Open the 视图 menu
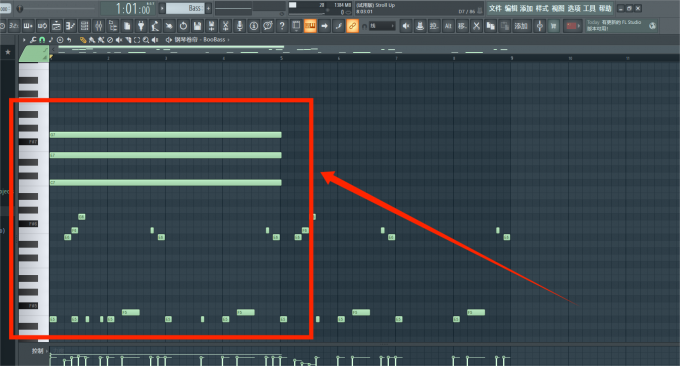Viewport: 680px width, 366px height. tap(558, 8)
